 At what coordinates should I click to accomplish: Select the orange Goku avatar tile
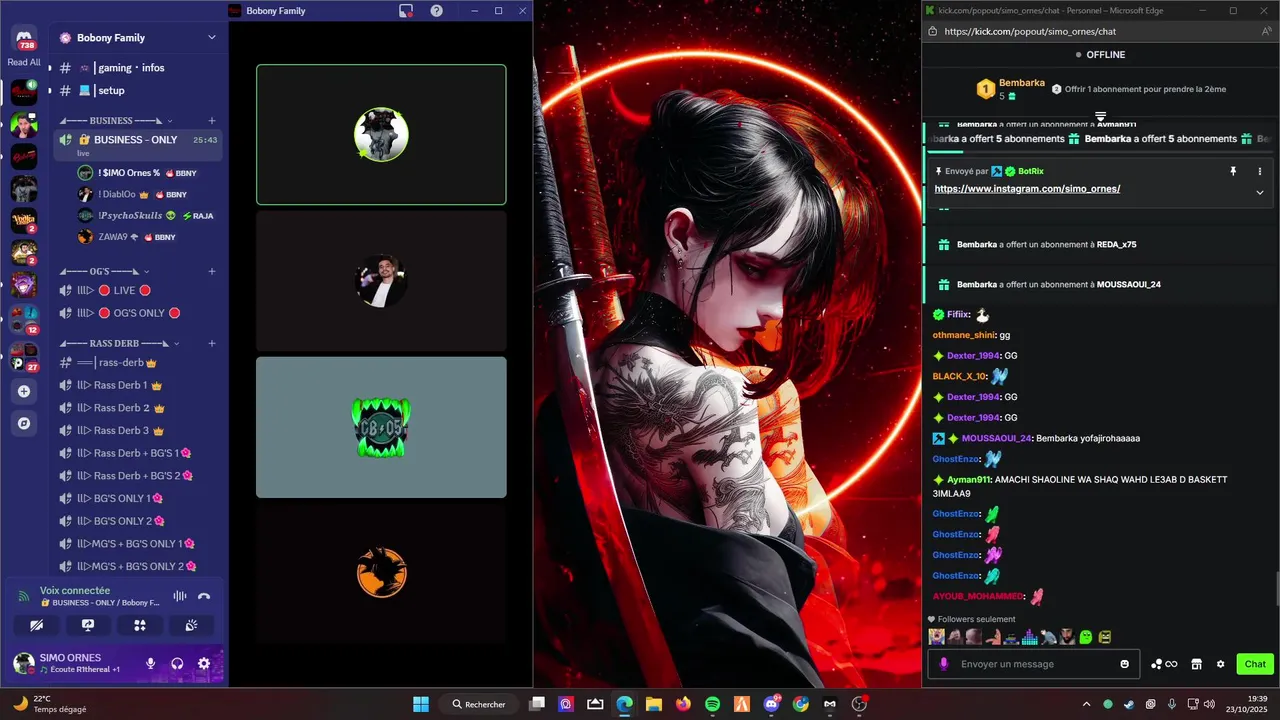pos(381,573)
